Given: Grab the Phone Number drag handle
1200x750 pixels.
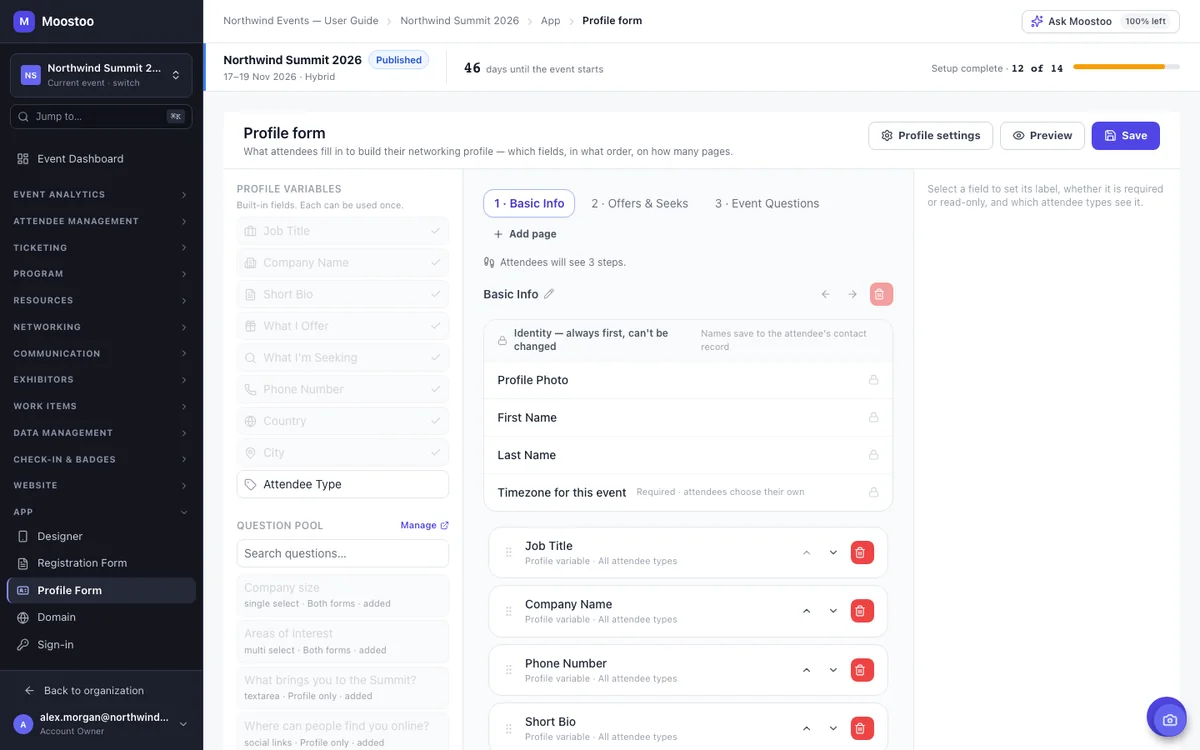Looking at the screenshot, I should [508, 670].
